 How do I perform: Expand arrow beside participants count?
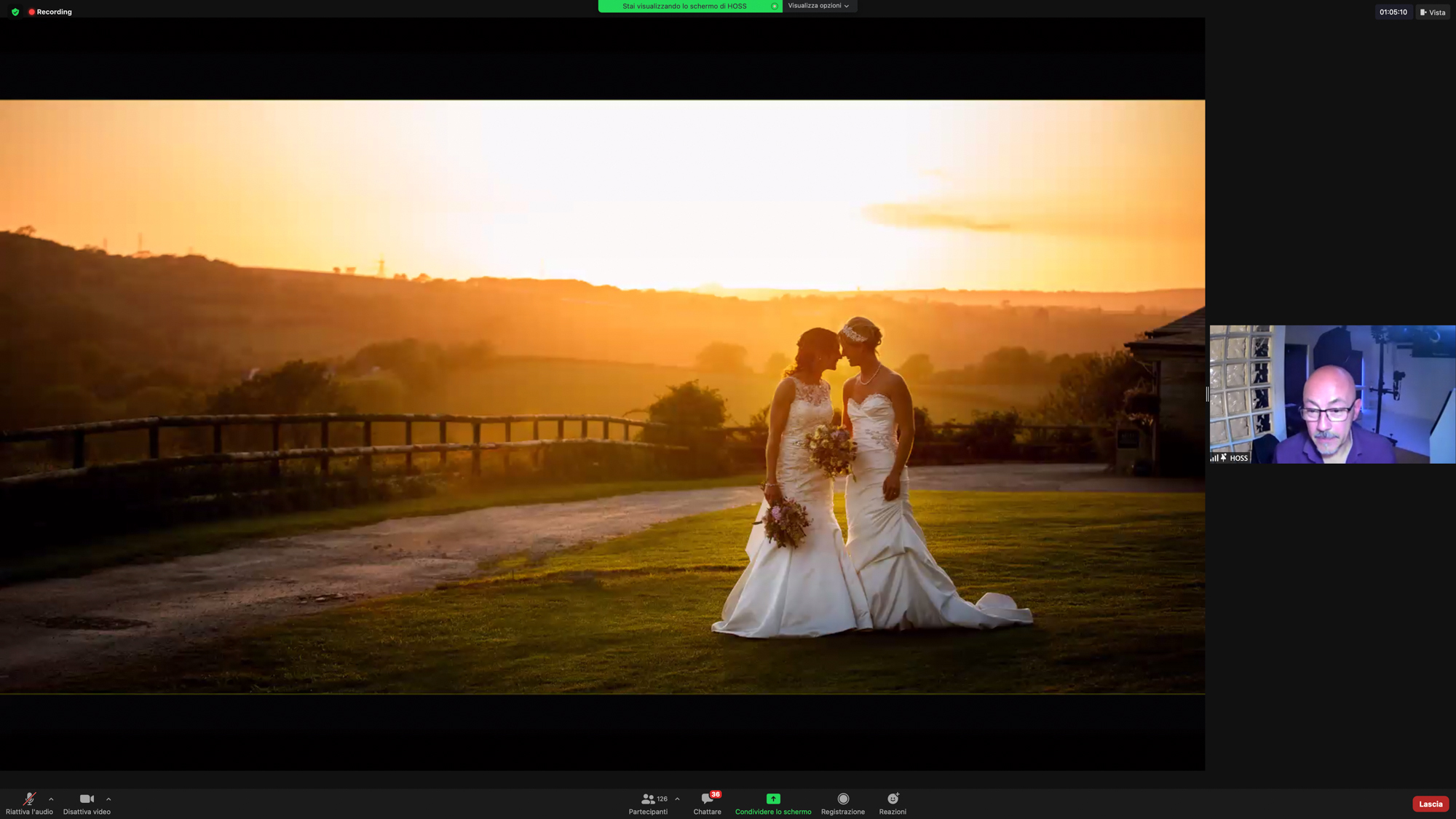pyautogui.click(x=677, y=799)
